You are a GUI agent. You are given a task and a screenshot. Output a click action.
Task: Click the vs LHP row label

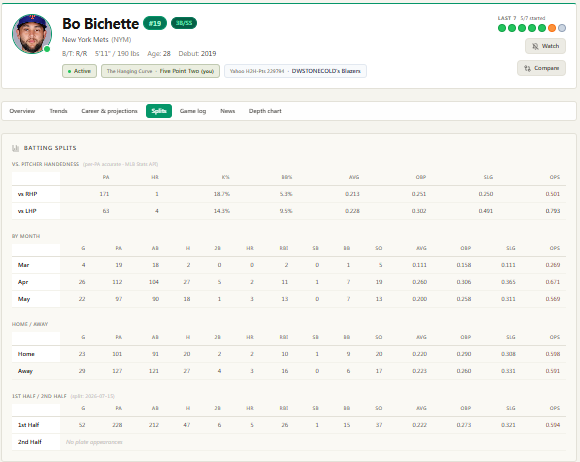tap(27, 211)
